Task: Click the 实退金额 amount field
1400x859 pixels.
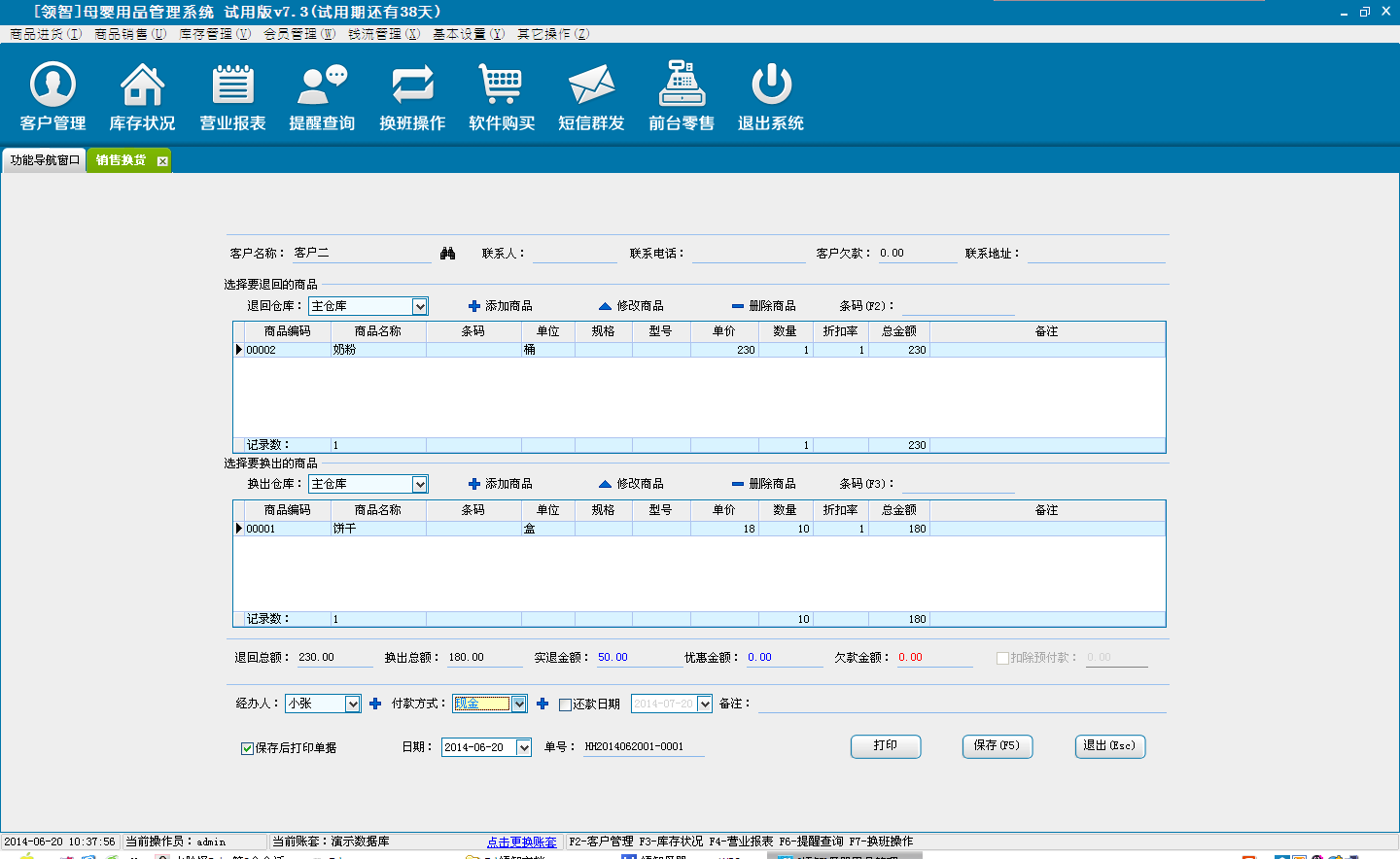Action: pyautogui.click(x=637, y=658)
